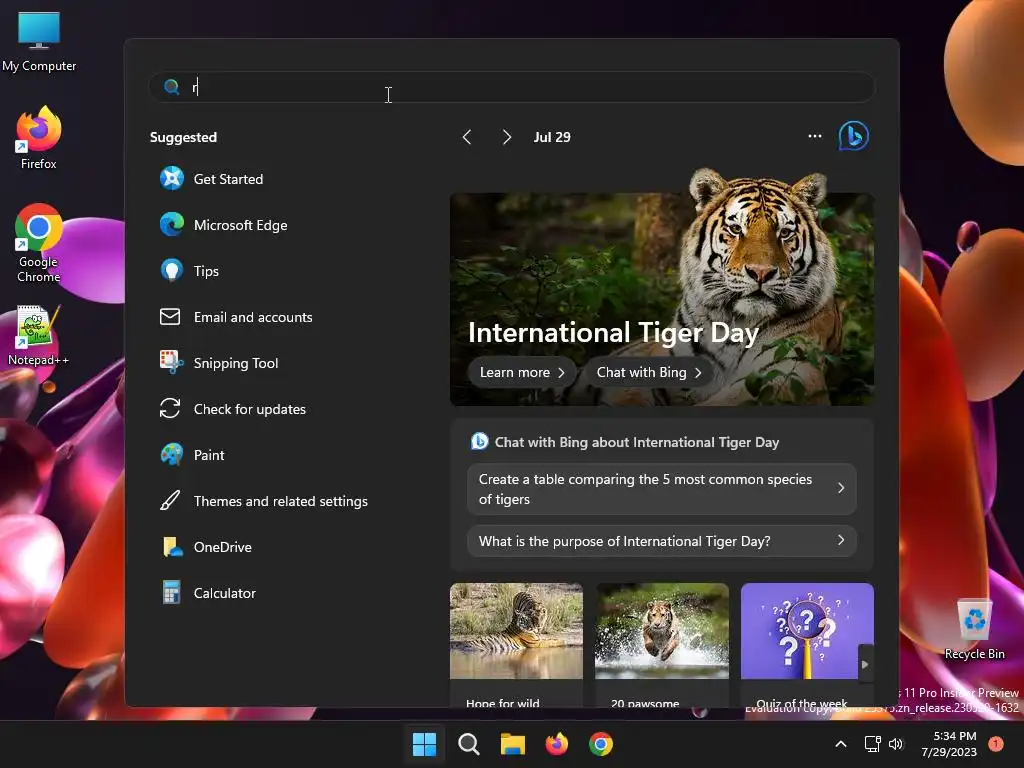1024x768 pixels.
Task: Click Learn more button
Action: [522, 372]
